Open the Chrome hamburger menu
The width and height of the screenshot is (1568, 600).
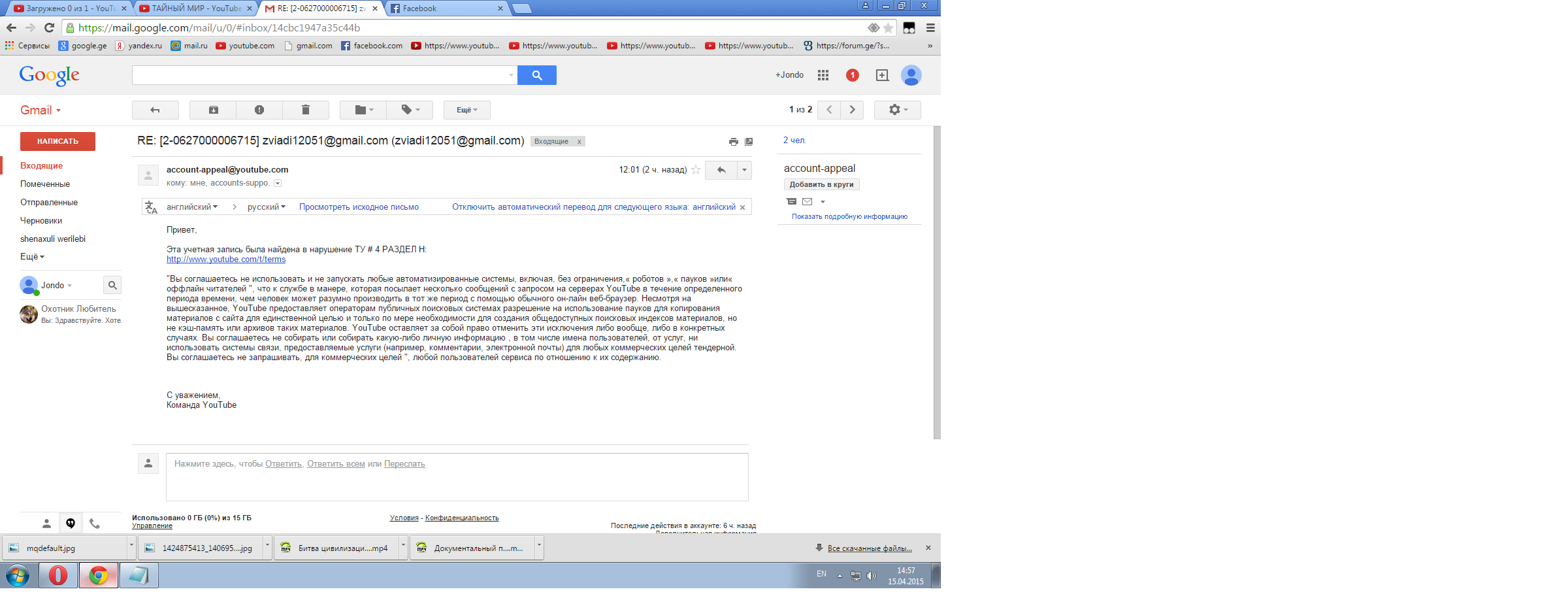click(930, 27)
